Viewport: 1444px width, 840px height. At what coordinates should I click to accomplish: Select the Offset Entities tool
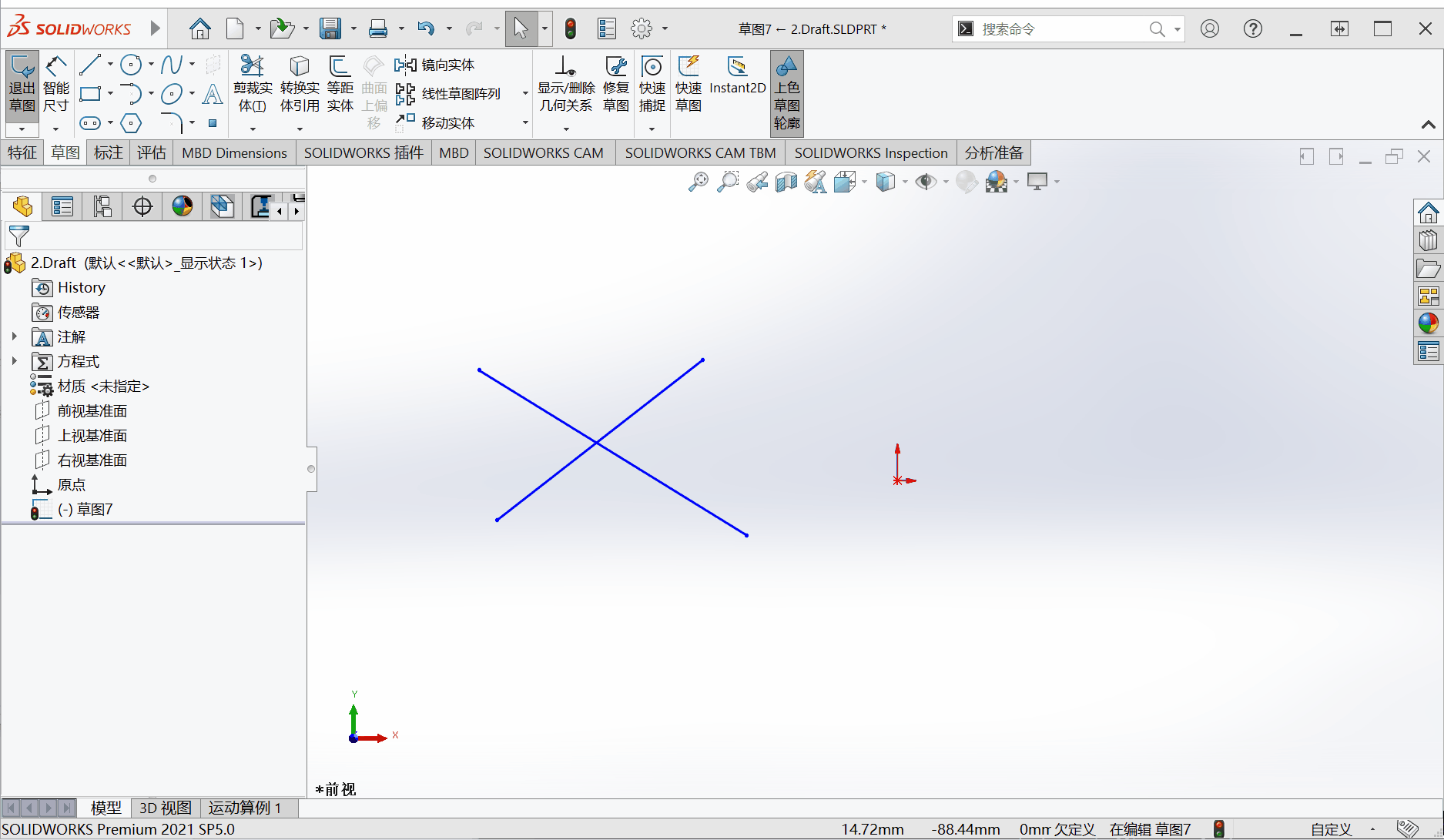(x=340, y=85)
